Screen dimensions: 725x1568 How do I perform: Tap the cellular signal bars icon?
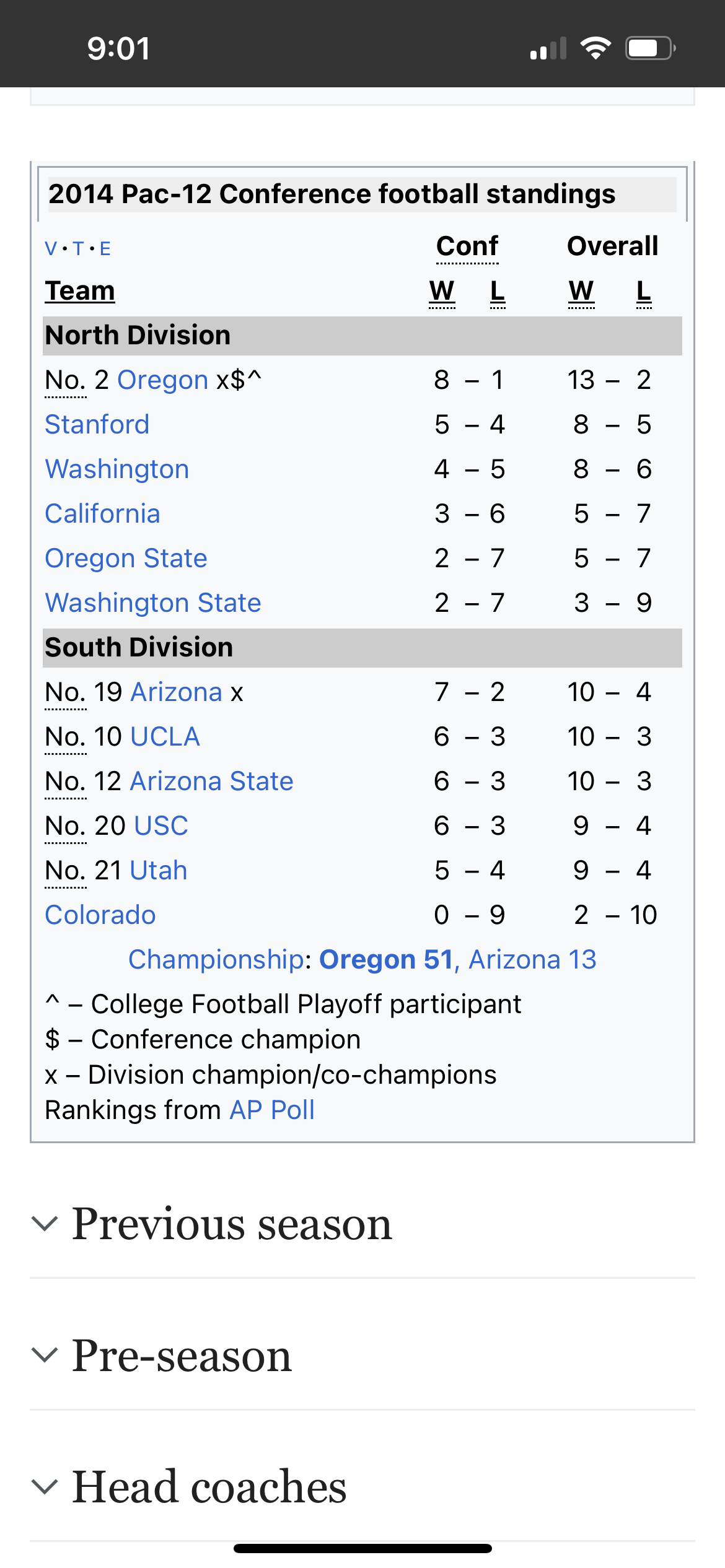point(548,48)
